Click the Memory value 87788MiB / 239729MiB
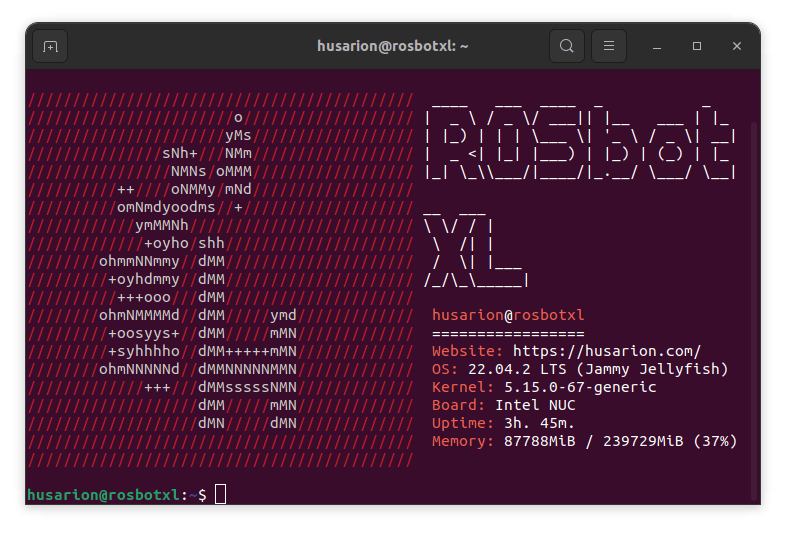 tap(593, 441)
